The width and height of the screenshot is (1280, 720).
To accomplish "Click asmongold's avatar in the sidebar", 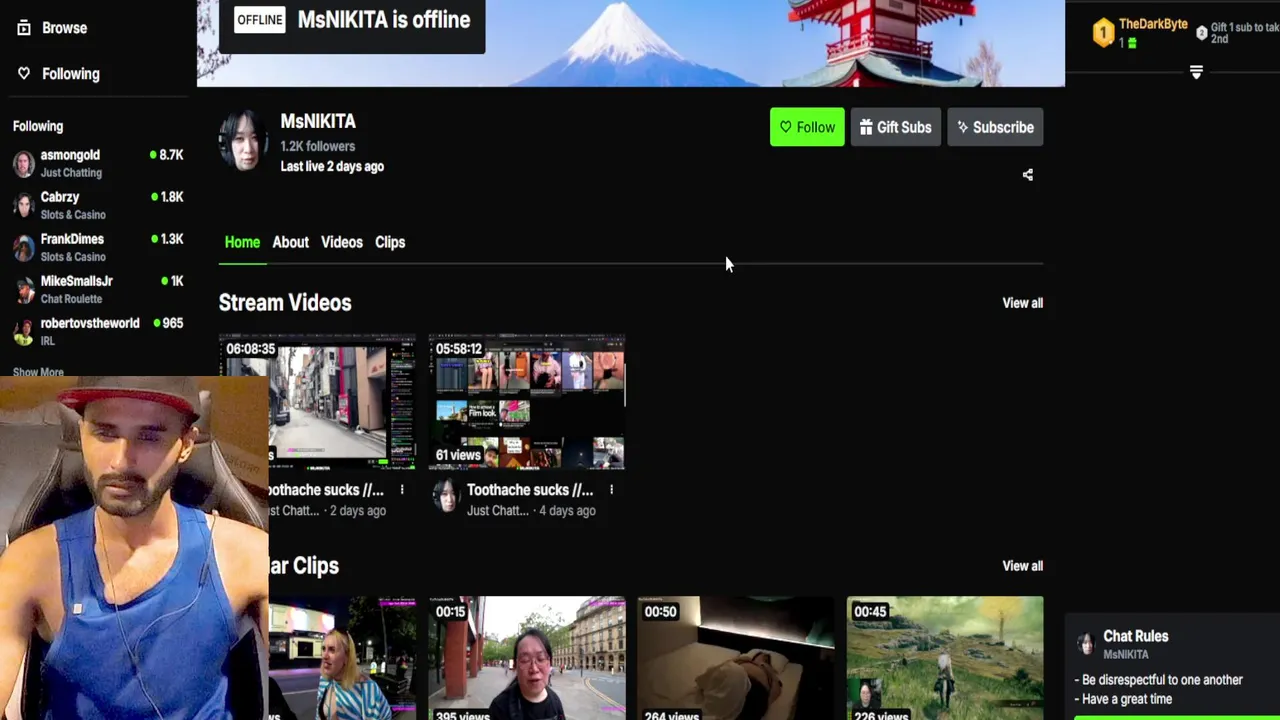I will pyautogui.click(x=23, y=163).
